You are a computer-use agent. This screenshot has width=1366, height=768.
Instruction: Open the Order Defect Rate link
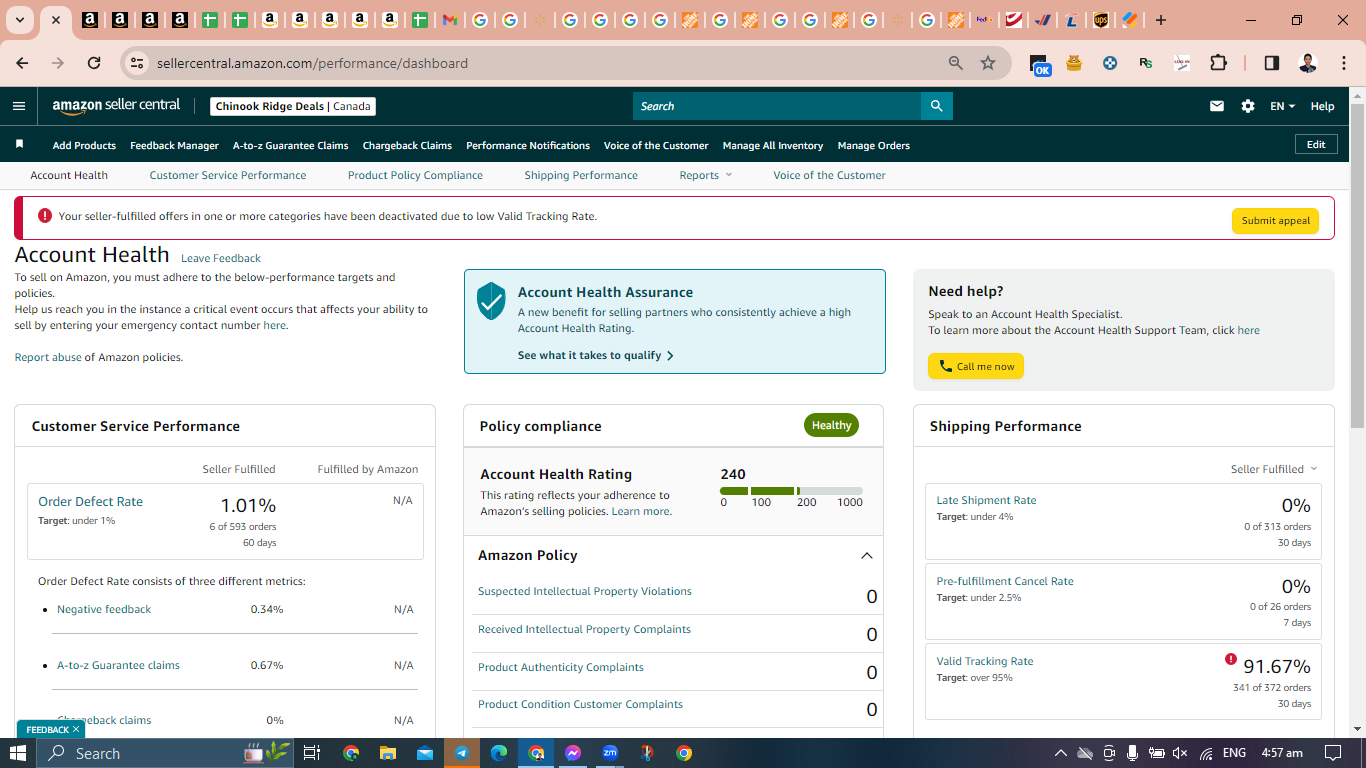pyautogui.click(x=90, y=502)
